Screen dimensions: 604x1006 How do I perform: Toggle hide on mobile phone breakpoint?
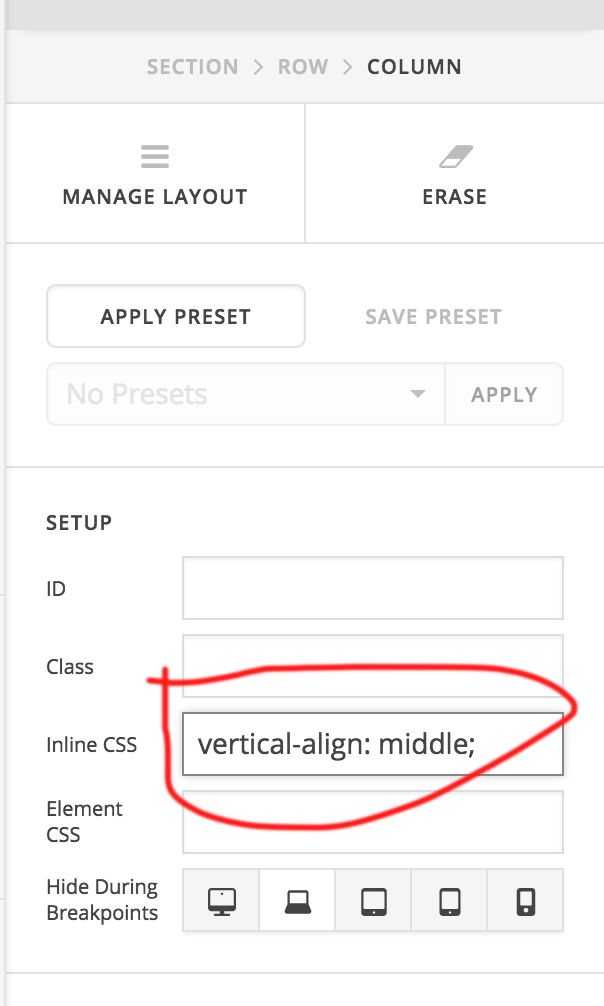pyautogui.click(x=526, y=901)
